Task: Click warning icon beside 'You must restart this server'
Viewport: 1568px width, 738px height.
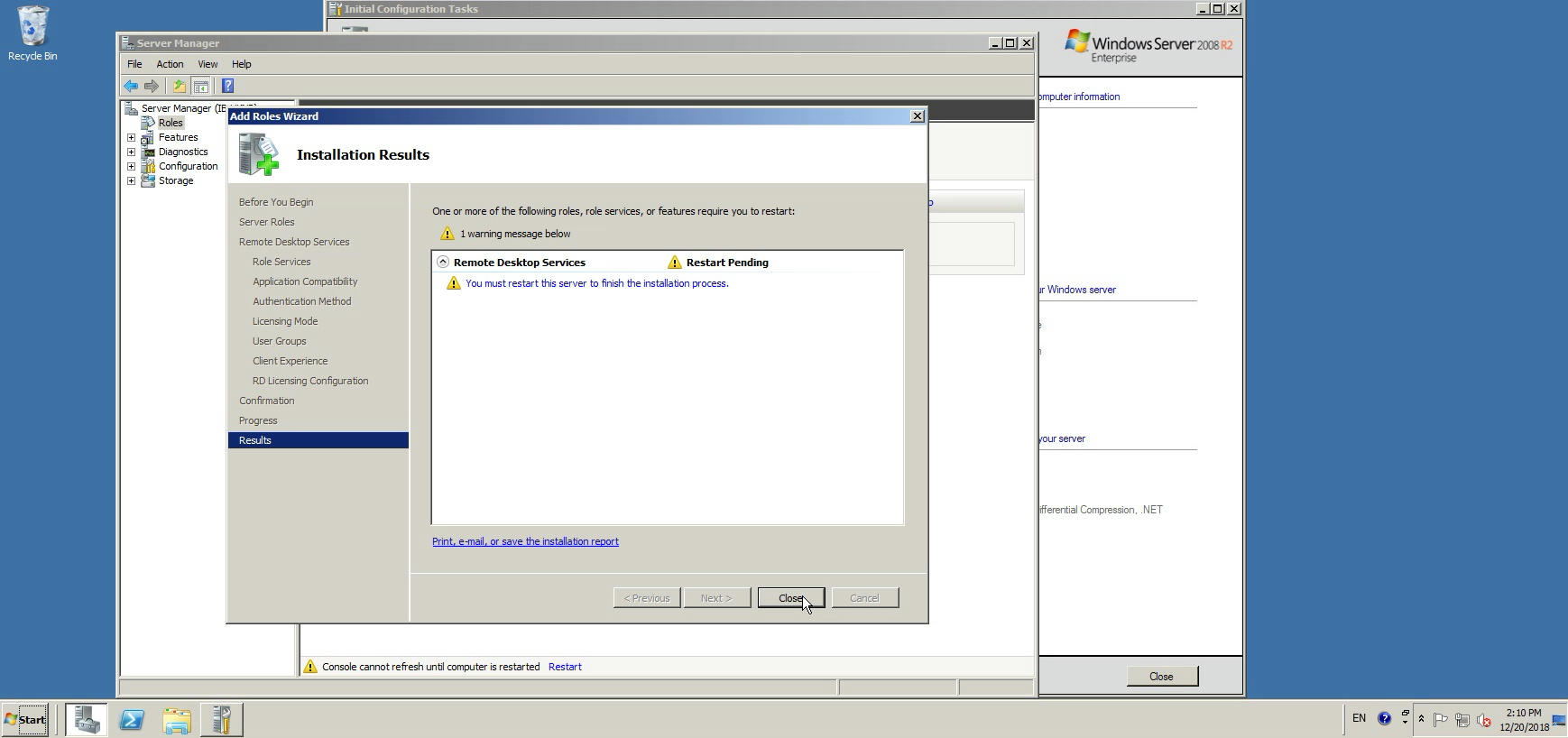Action: 454,283
